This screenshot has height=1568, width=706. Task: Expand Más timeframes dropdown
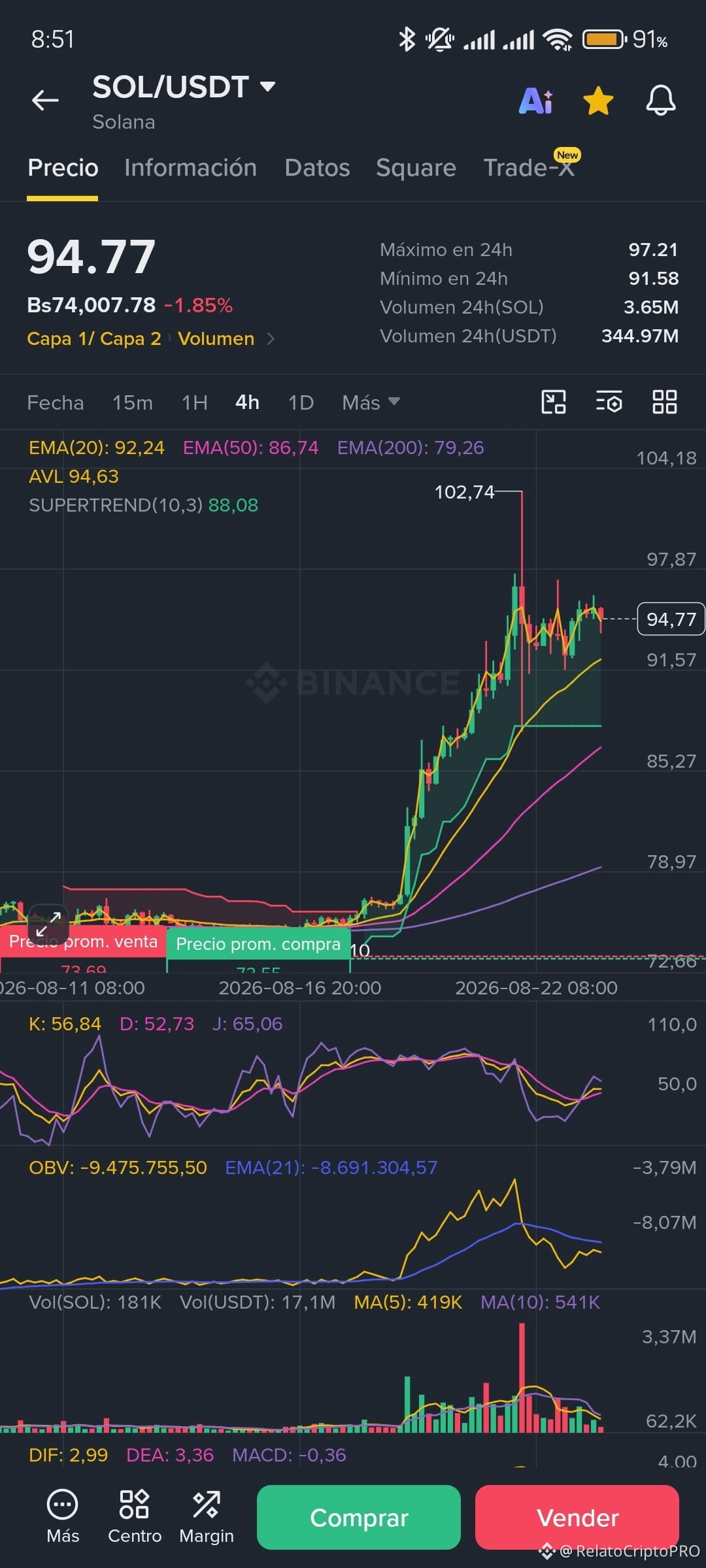tap(371, 402)
